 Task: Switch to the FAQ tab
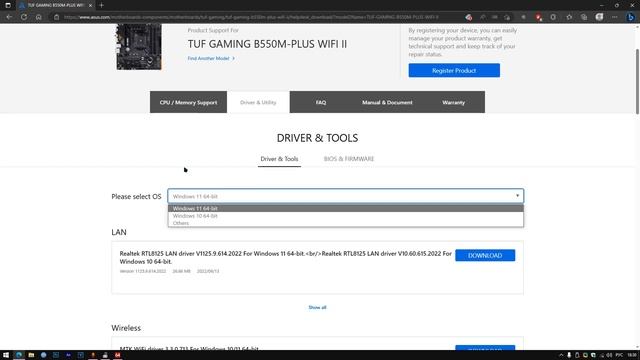coord(321,102)
